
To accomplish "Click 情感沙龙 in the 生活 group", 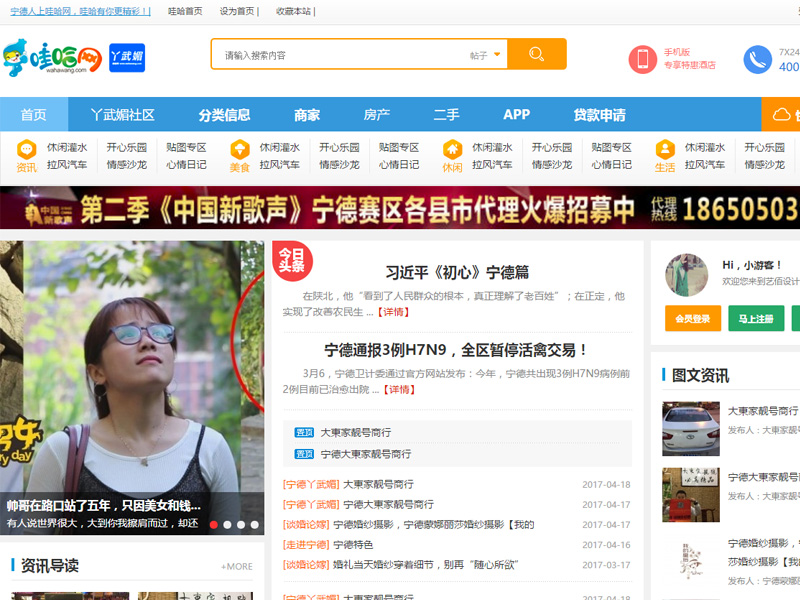I will click(x=764, y=165).
